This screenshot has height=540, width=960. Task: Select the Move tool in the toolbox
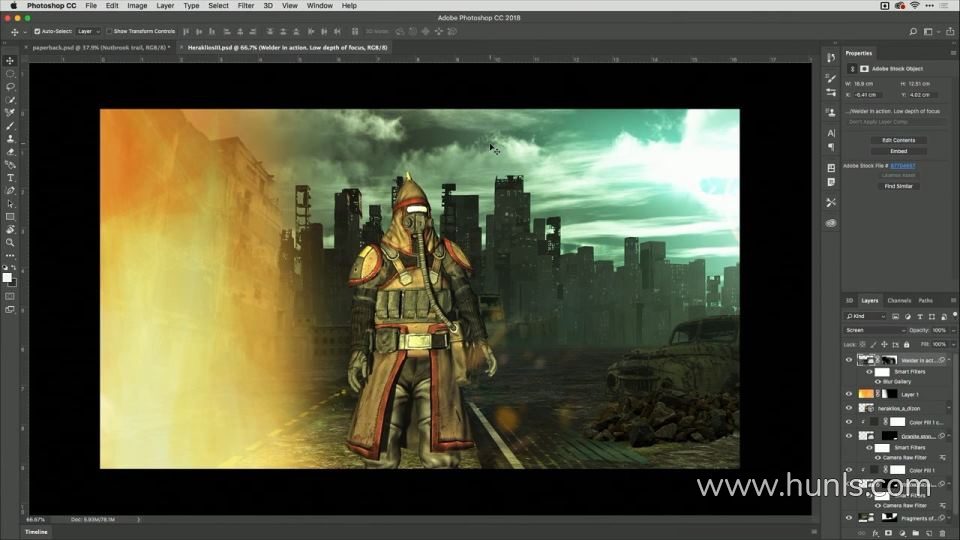[10, 61]
